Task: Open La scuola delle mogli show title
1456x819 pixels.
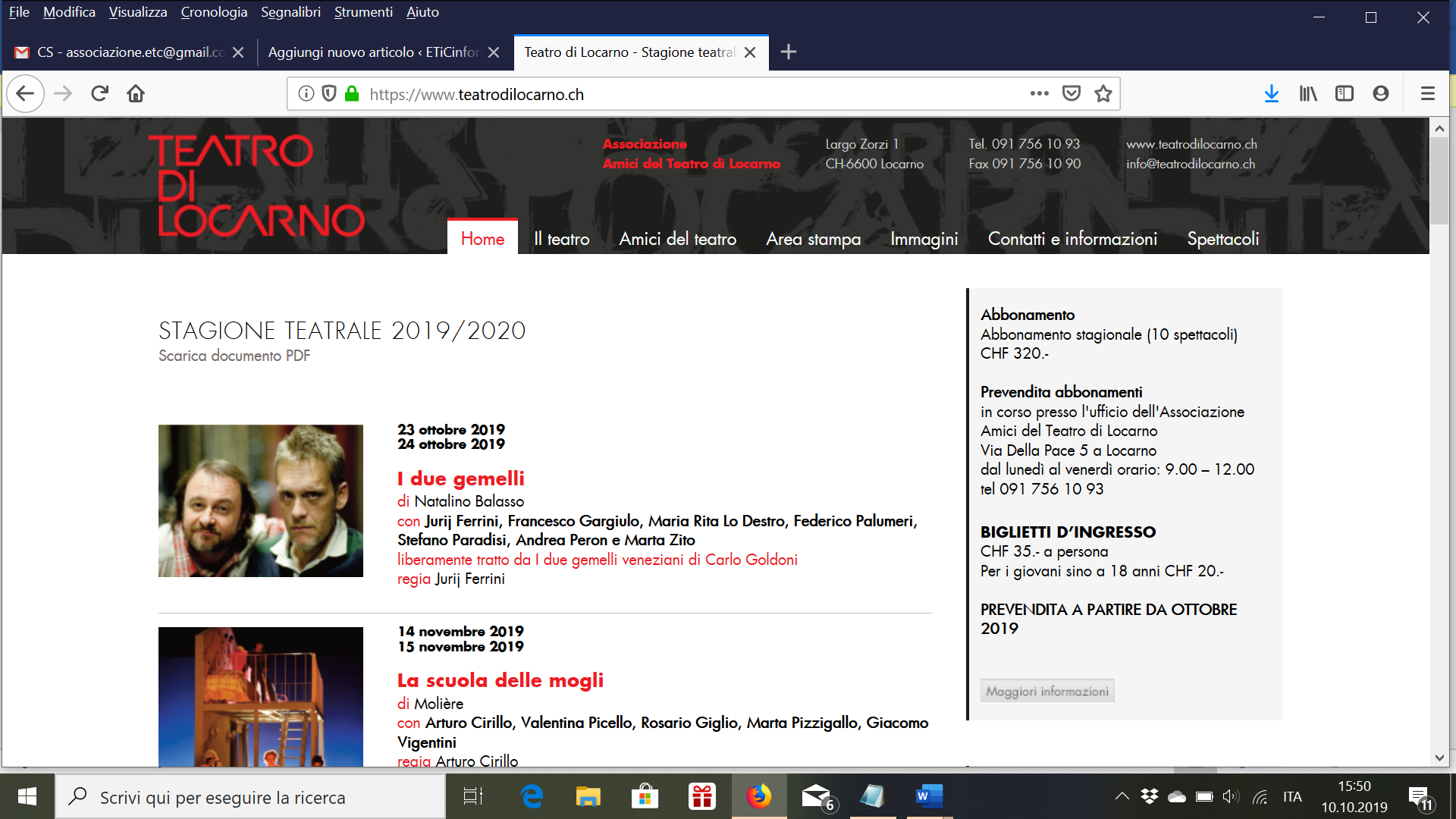Action: click(x=500, y=680)
